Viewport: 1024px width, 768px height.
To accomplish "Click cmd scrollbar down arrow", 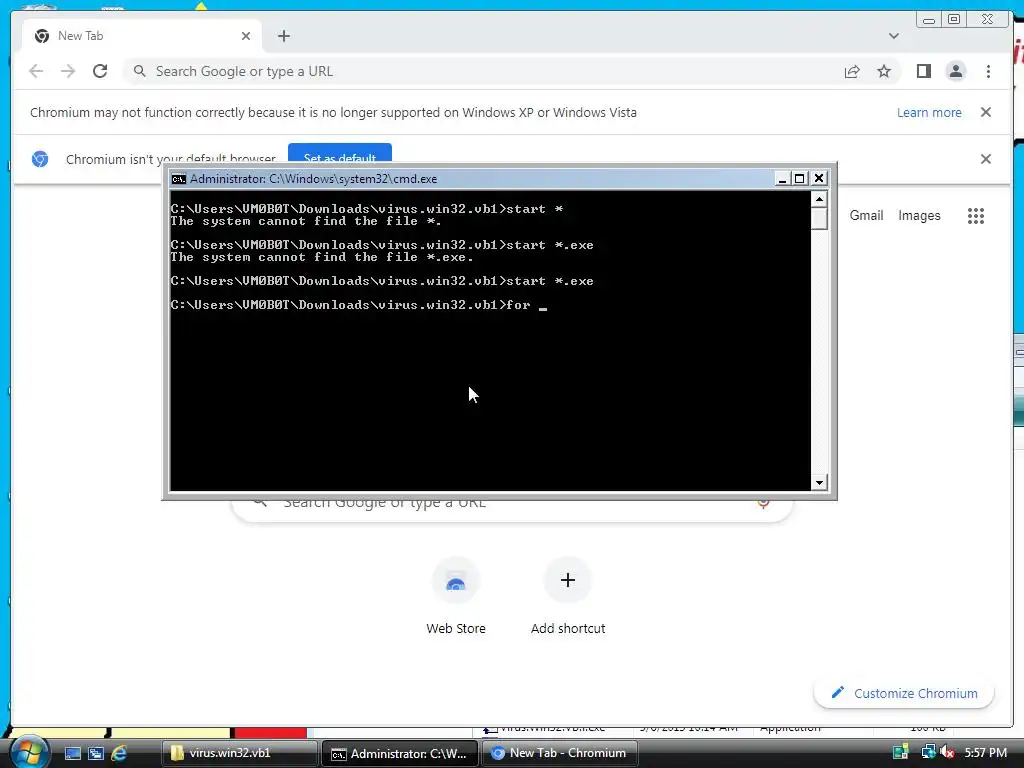I will tap(819, 483).
